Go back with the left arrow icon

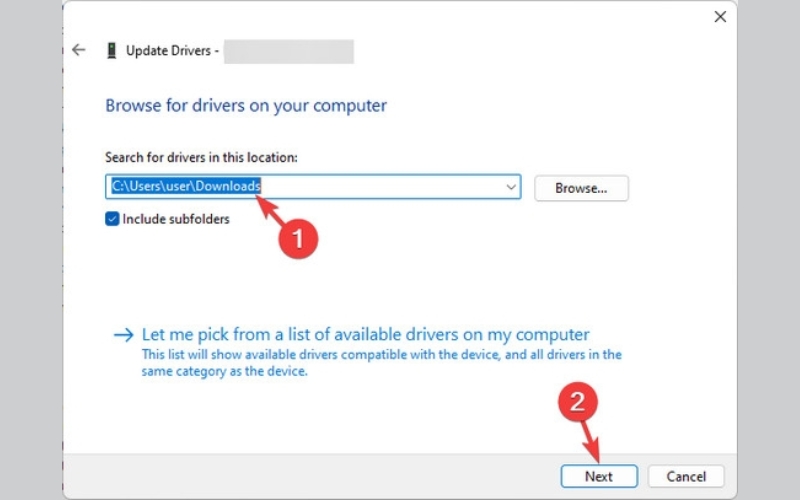[79, 49]
